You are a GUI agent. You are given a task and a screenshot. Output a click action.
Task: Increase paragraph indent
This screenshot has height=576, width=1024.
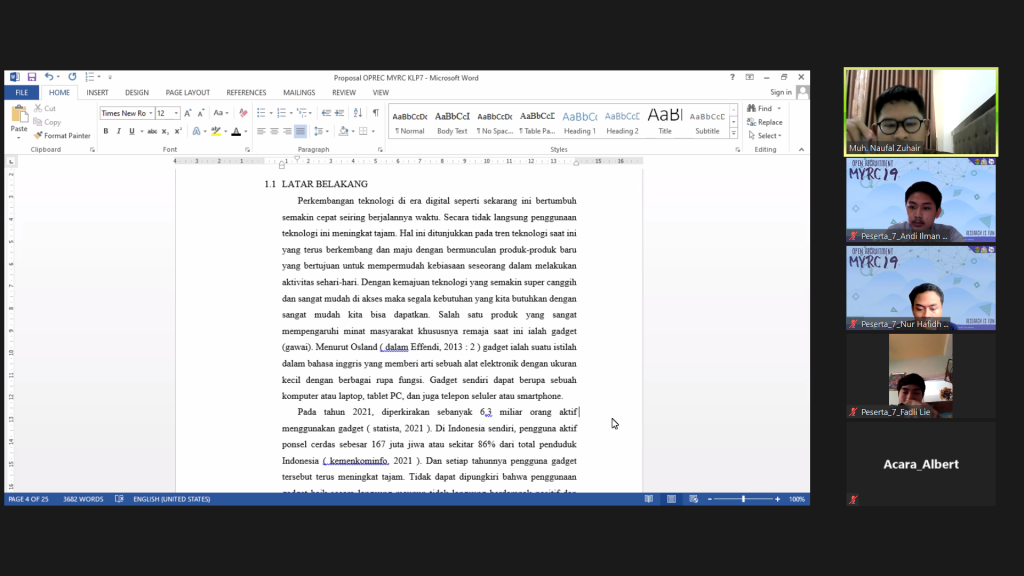(340, 113)
